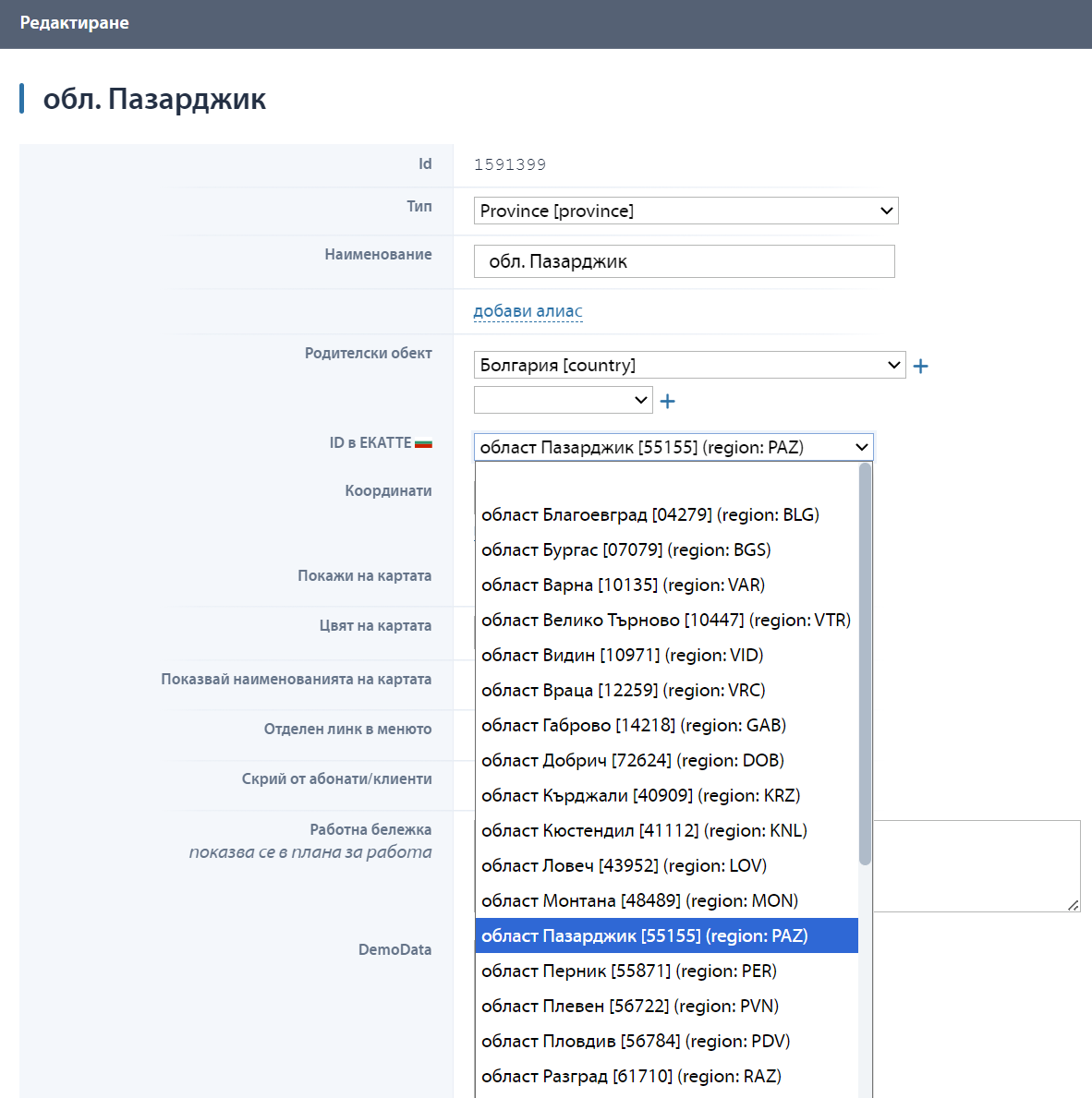This screenshot has height=1098, width=1092.
Task: Open the Тип Province dropdown
Action: point(686,211)
